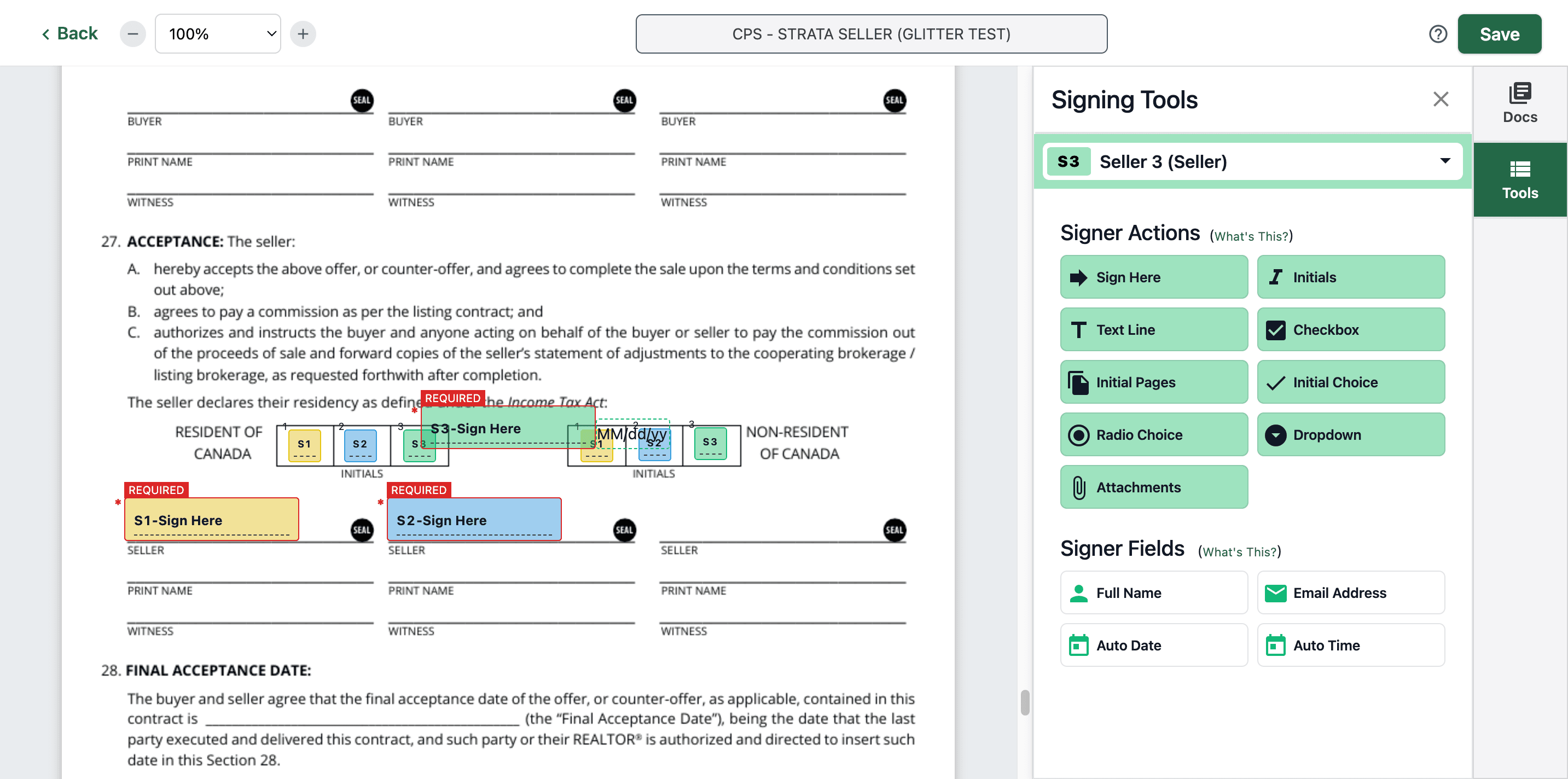Add a Sign Here signer action
The image size is (1568, 779).
(x=1153, y=277)
